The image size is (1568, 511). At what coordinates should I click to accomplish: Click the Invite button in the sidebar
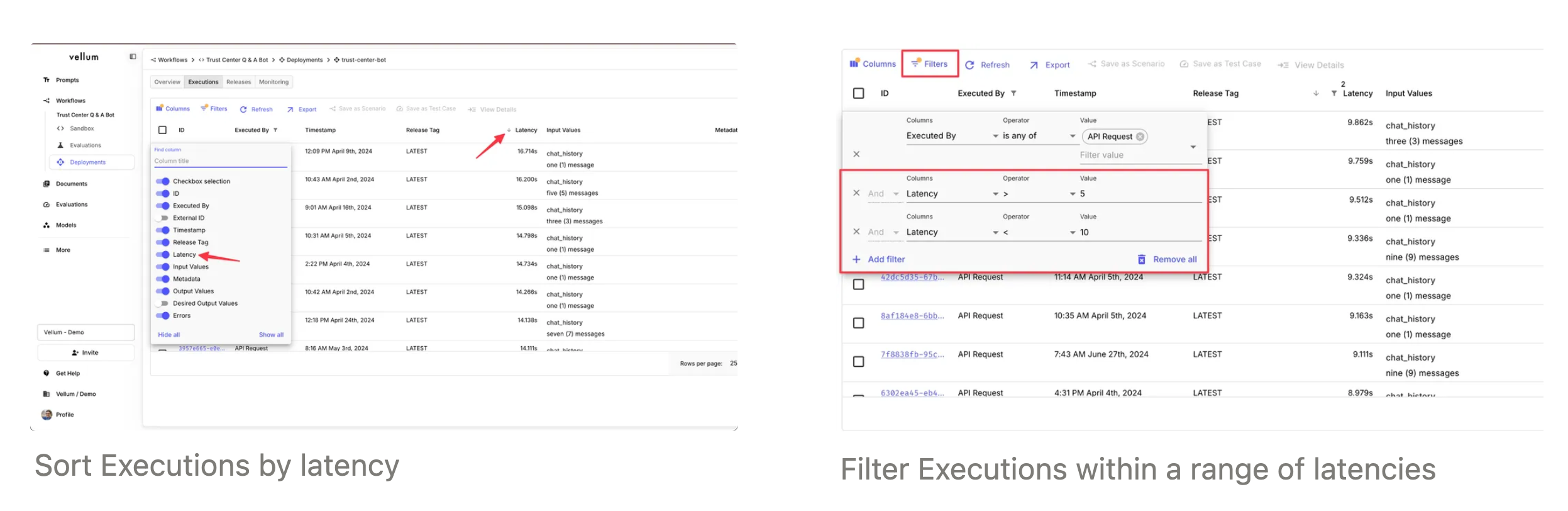(x=86, y=353)
